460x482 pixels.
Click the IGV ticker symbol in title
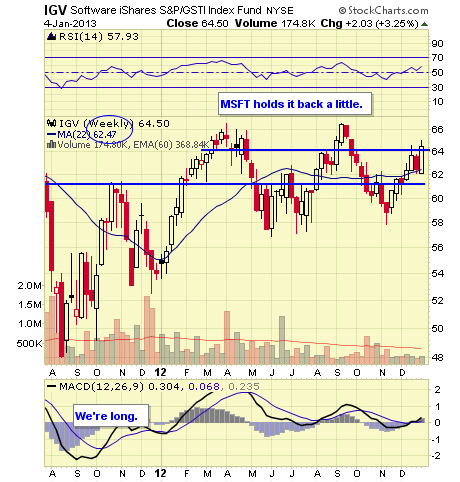pyautogui.click(x=55, y=10)
